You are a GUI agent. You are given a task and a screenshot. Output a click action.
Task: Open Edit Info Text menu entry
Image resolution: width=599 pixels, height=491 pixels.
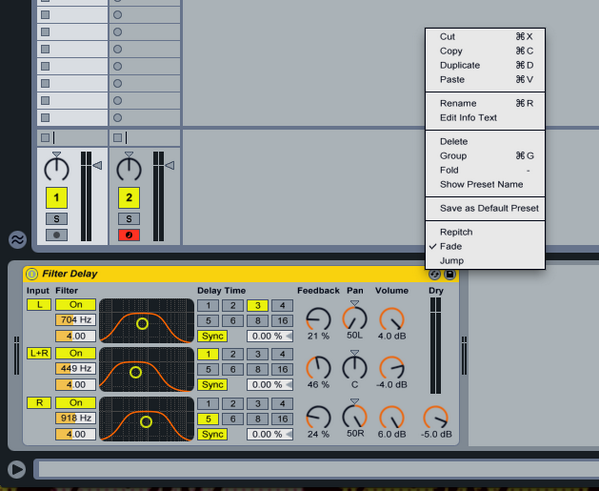point(485,118)
